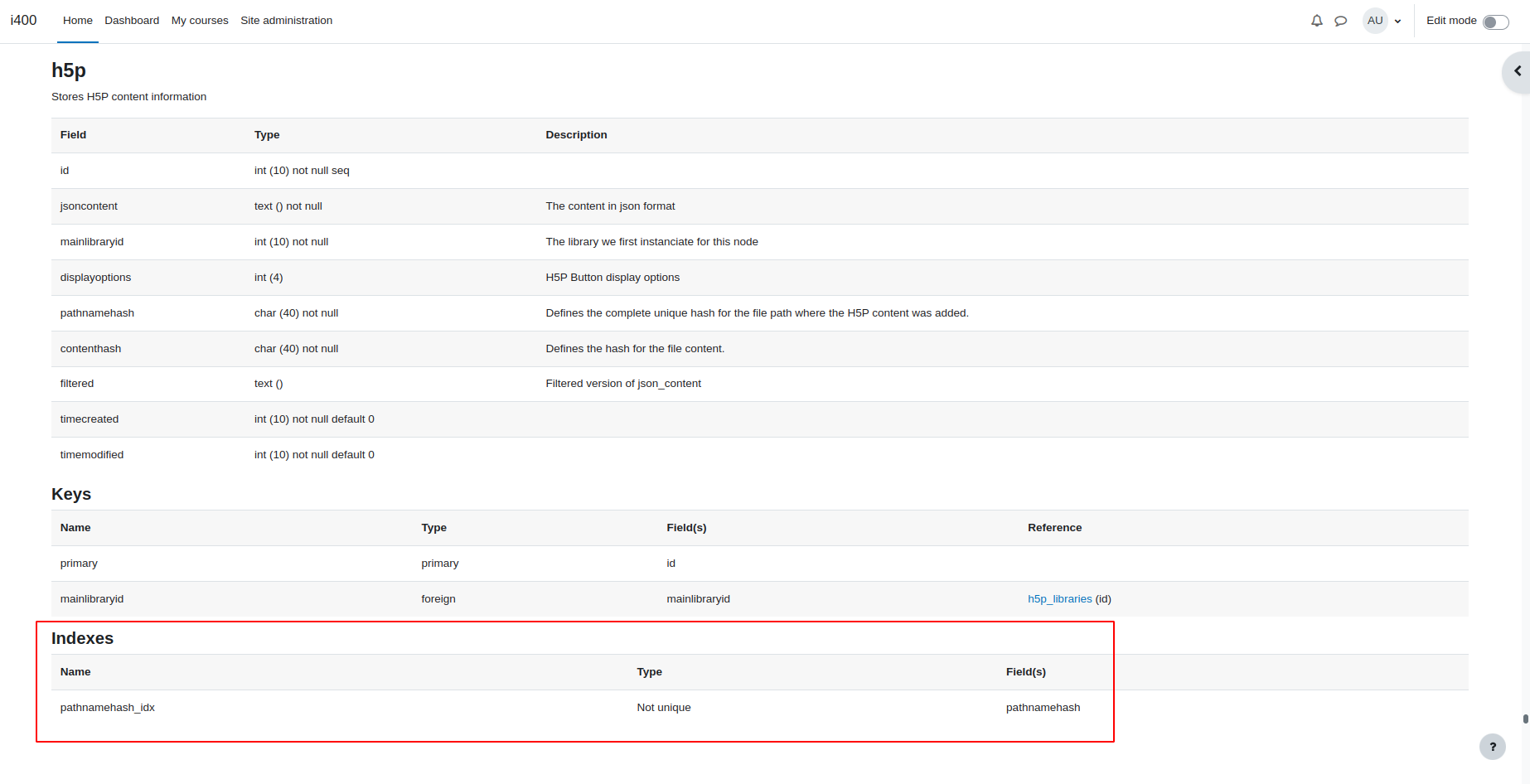The image size is (1530, 784).
Task: Open the help question mark button
Action: coord(1493,747)
